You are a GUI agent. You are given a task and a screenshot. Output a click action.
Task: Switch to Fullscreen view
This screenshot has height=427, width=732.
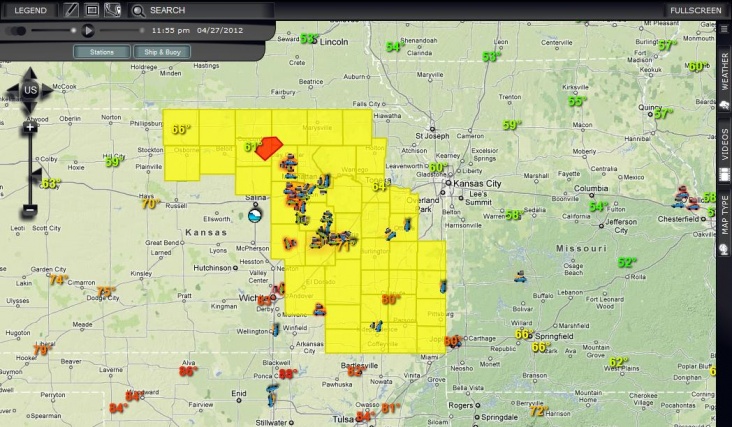coord(695,10)
